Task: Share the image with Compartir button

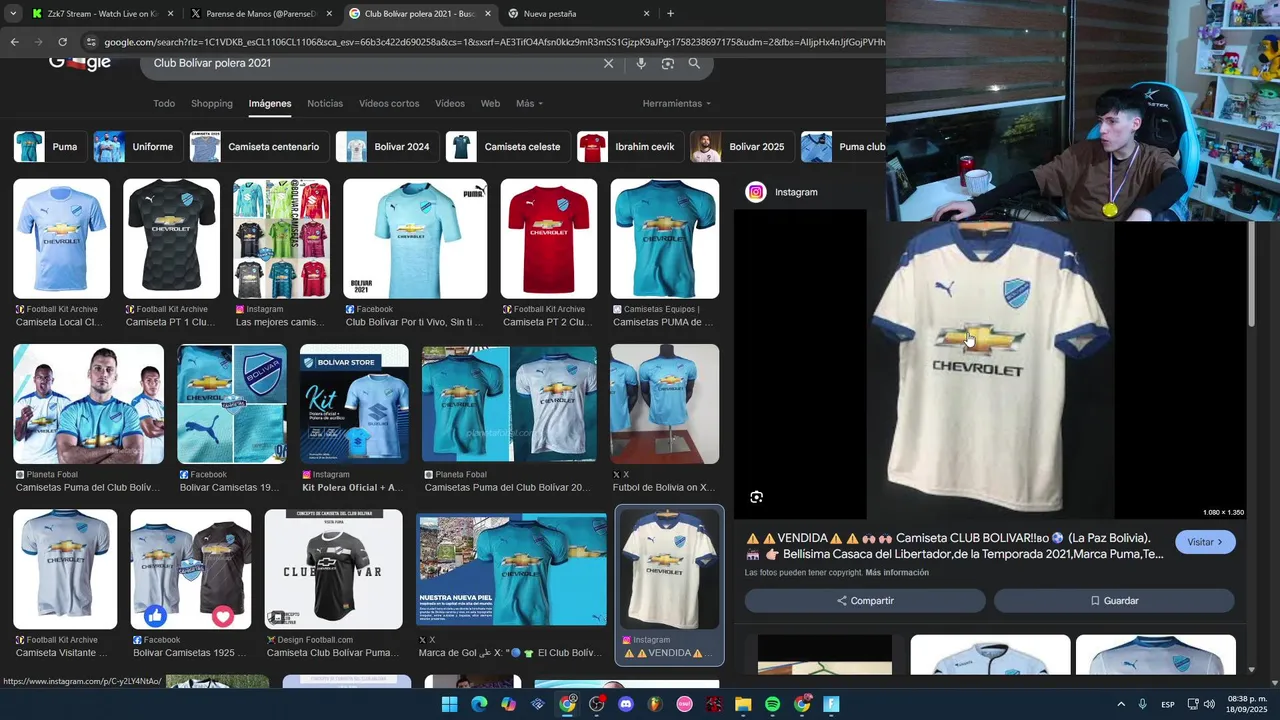Action: pyautogui.click(x=865, y=601)
